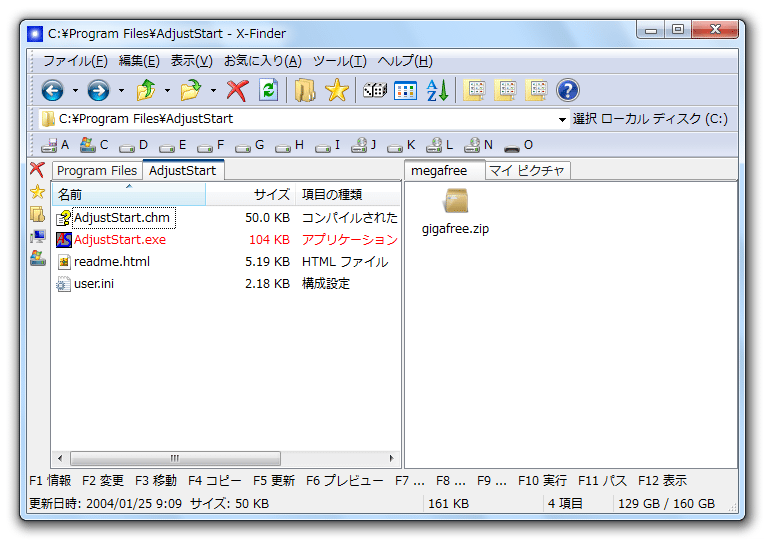Click the sidebar red X icon
The image size is (767, 543).
coord(37,170)
